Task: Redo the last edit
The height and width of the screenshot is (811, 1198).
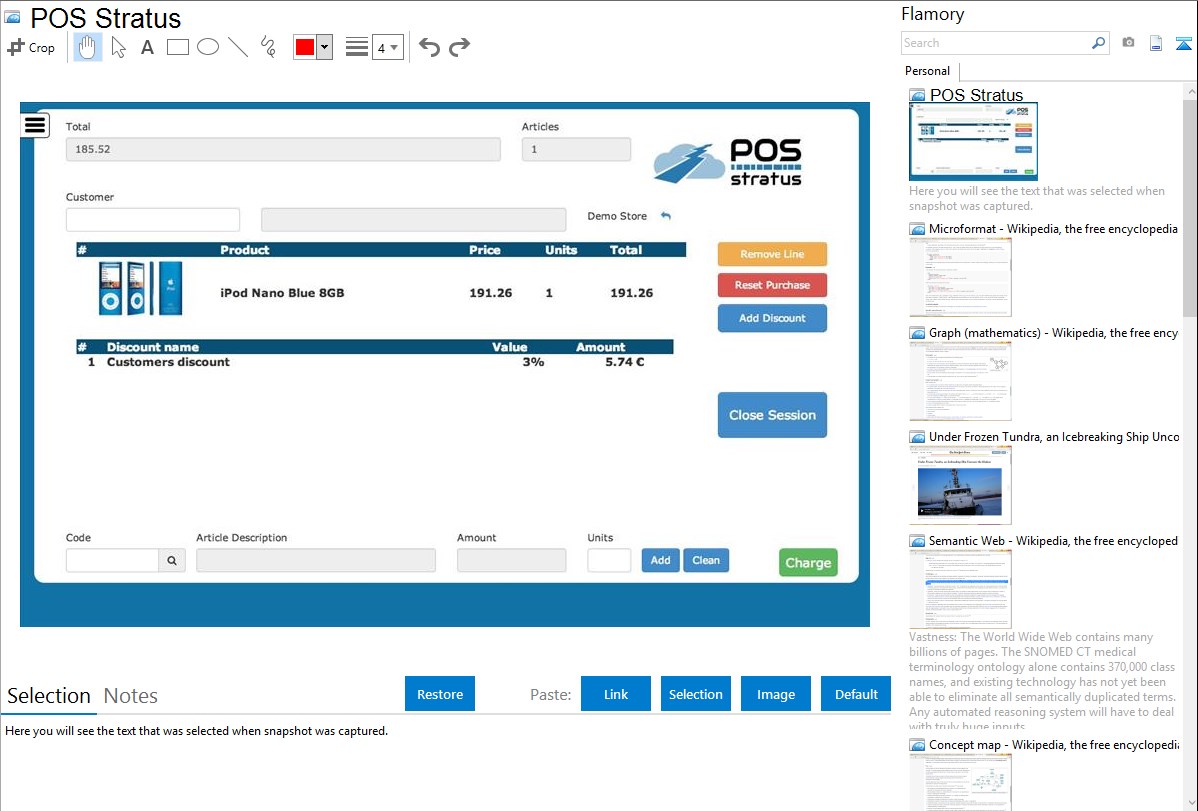Action: pos(459,47)
